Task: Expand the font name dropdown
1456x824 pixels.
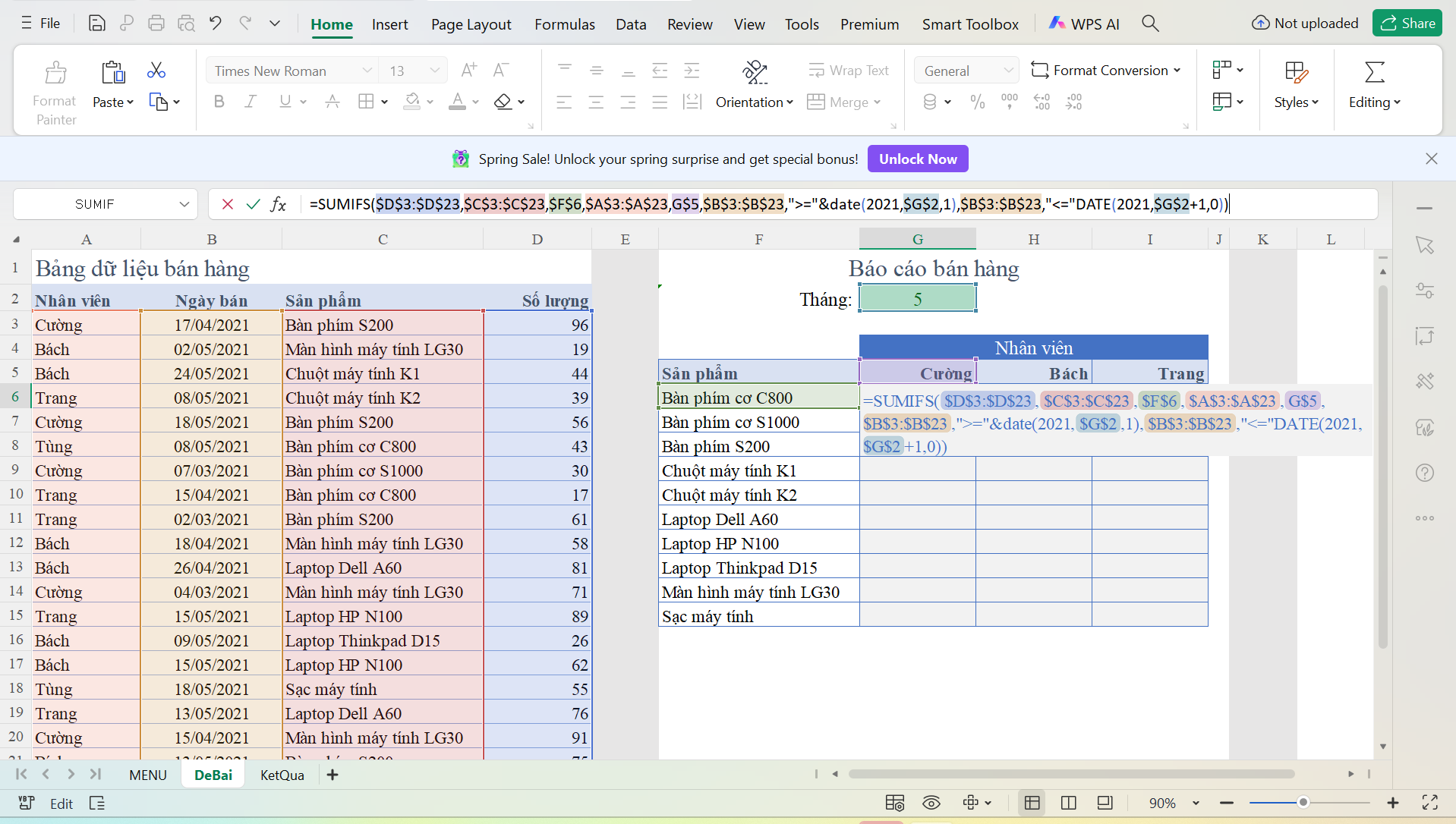Action: [367, 71]
